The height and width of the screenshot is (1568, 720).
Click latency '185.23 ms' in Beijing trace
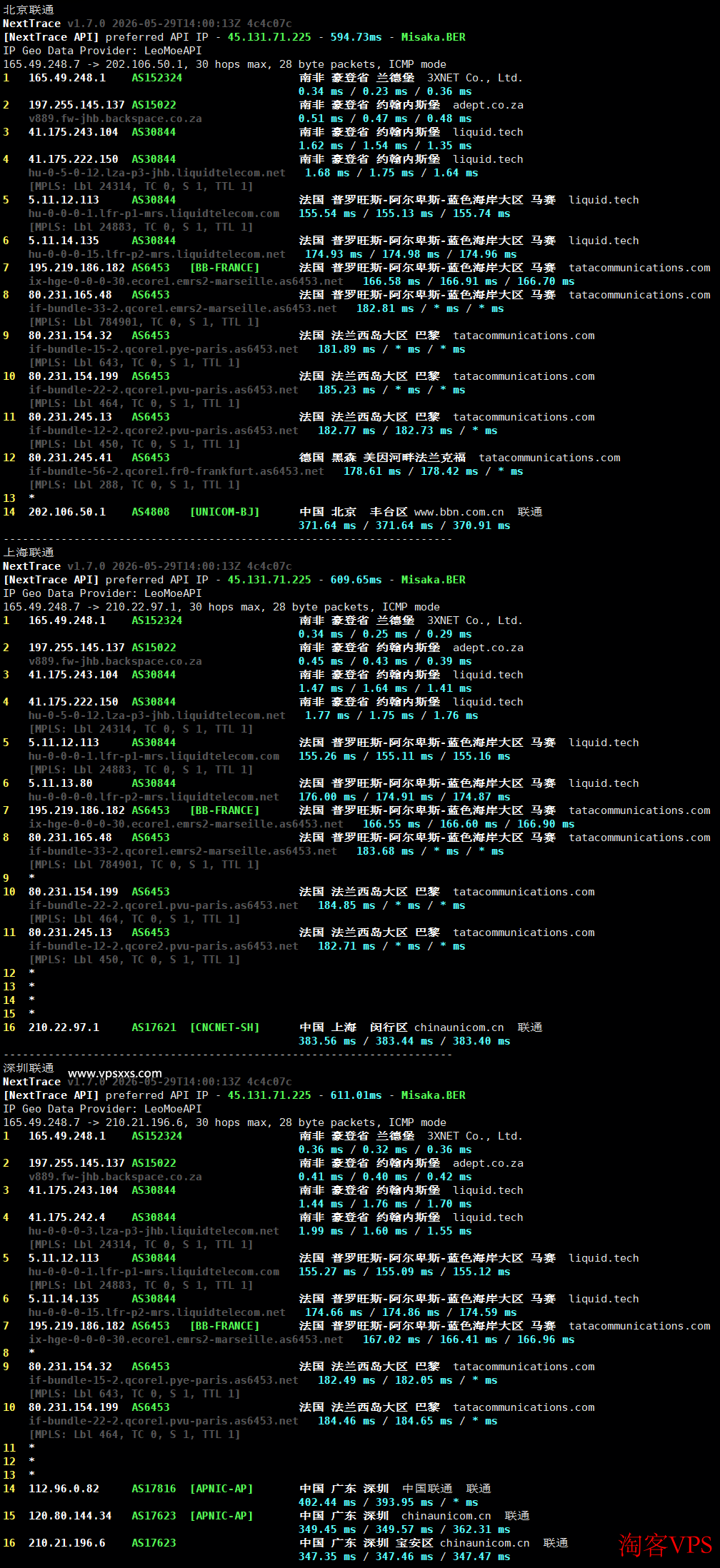(346, 390)
